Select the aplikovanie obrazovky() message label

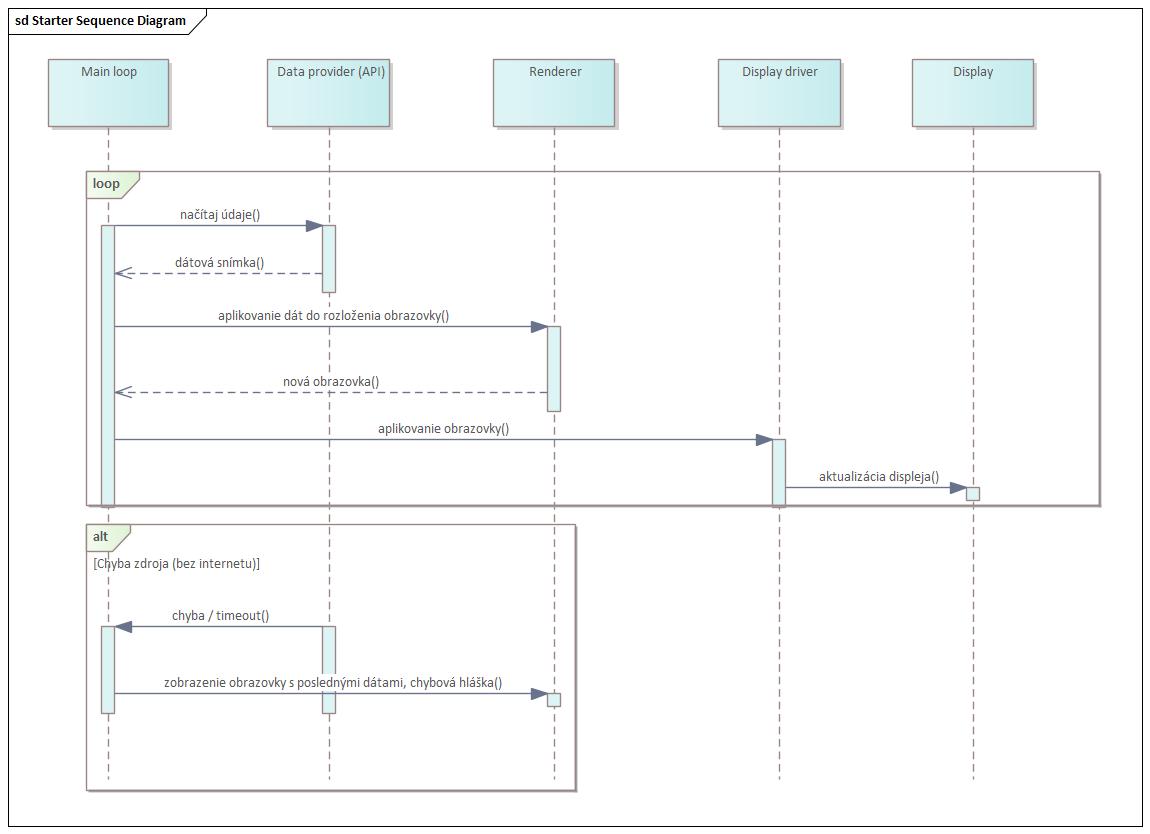tap(443, 429)
